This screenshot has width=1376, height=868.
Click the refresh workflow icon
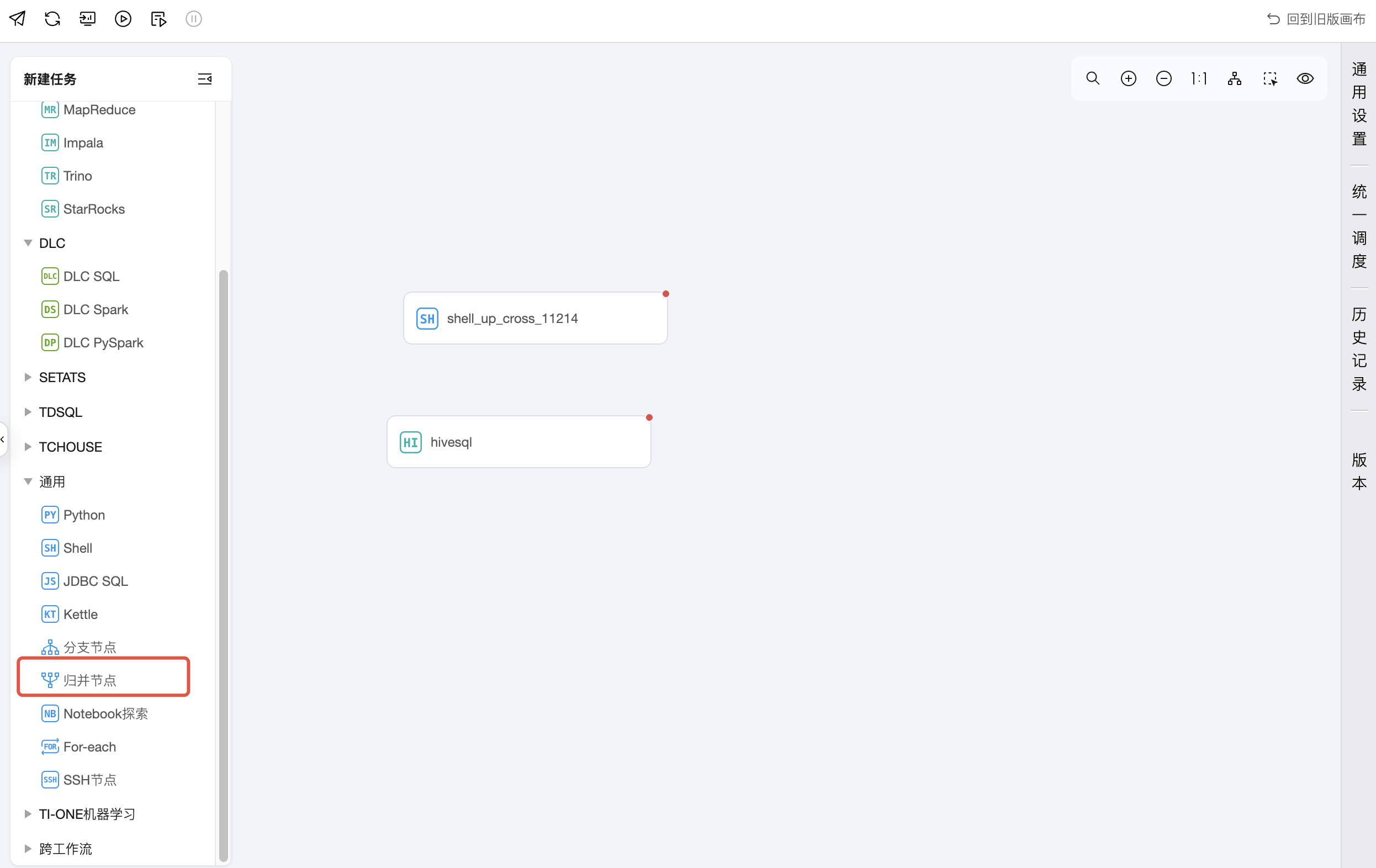(52, 19)
